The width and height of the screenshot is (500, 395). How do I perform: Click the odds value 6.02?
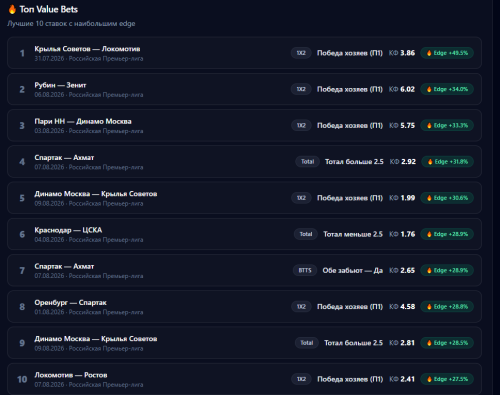tap(407, 89)
